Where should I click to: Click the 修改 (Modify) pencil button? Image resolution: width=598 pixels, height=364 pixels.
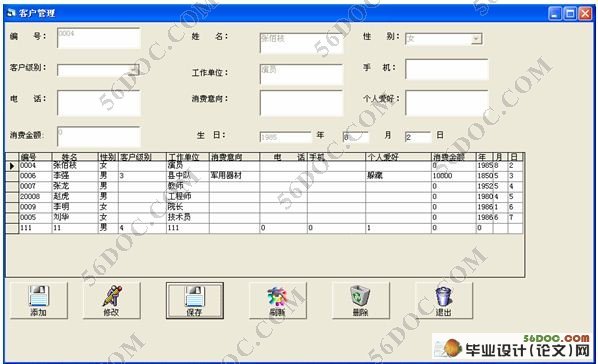(x=111, y=300)
